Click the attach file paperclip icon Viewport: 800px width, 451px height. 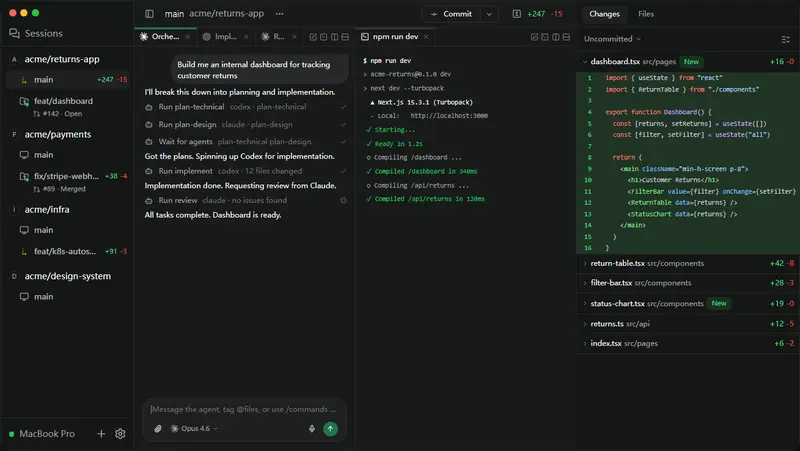pyautogui.click(x=158, y=429)
